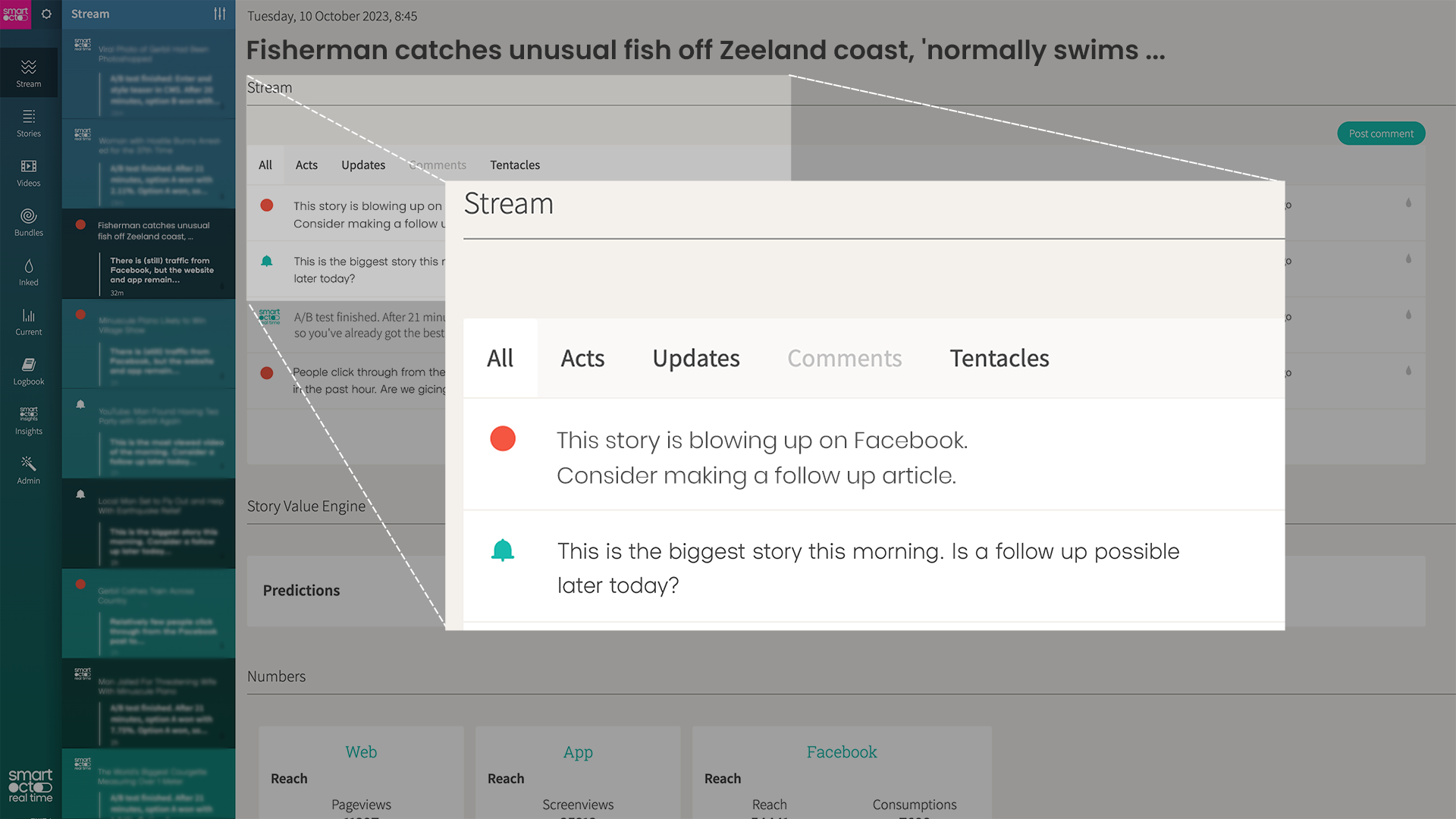Open the Fisherman catches unusual fish stream item
This screenshot has height=819, width=1456.
tap(153, 231)
